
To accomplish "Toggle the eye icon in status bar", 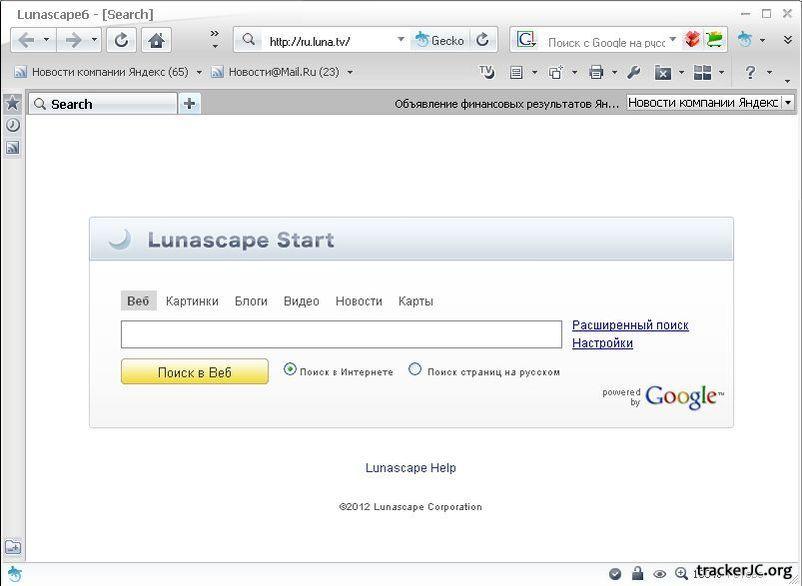I will [x=659, y=574].
